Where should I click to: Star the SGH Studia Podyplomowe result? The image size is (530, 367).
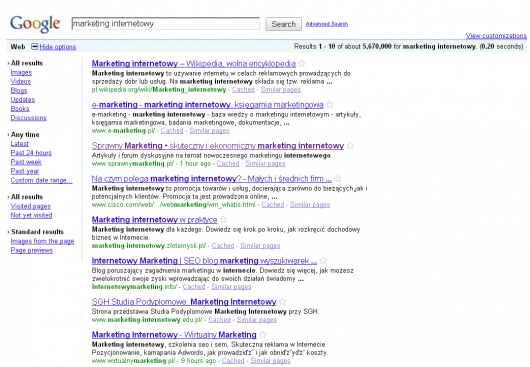click(x=283, y=301)
